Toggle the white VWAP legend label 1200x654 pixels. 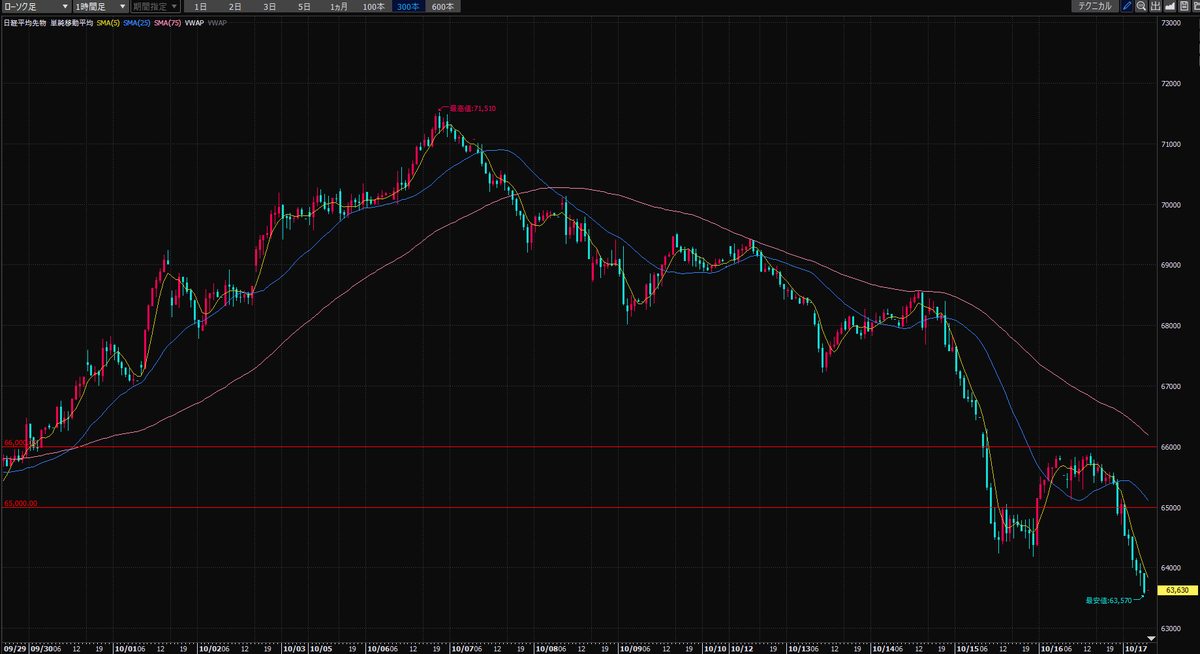(195, 22)
